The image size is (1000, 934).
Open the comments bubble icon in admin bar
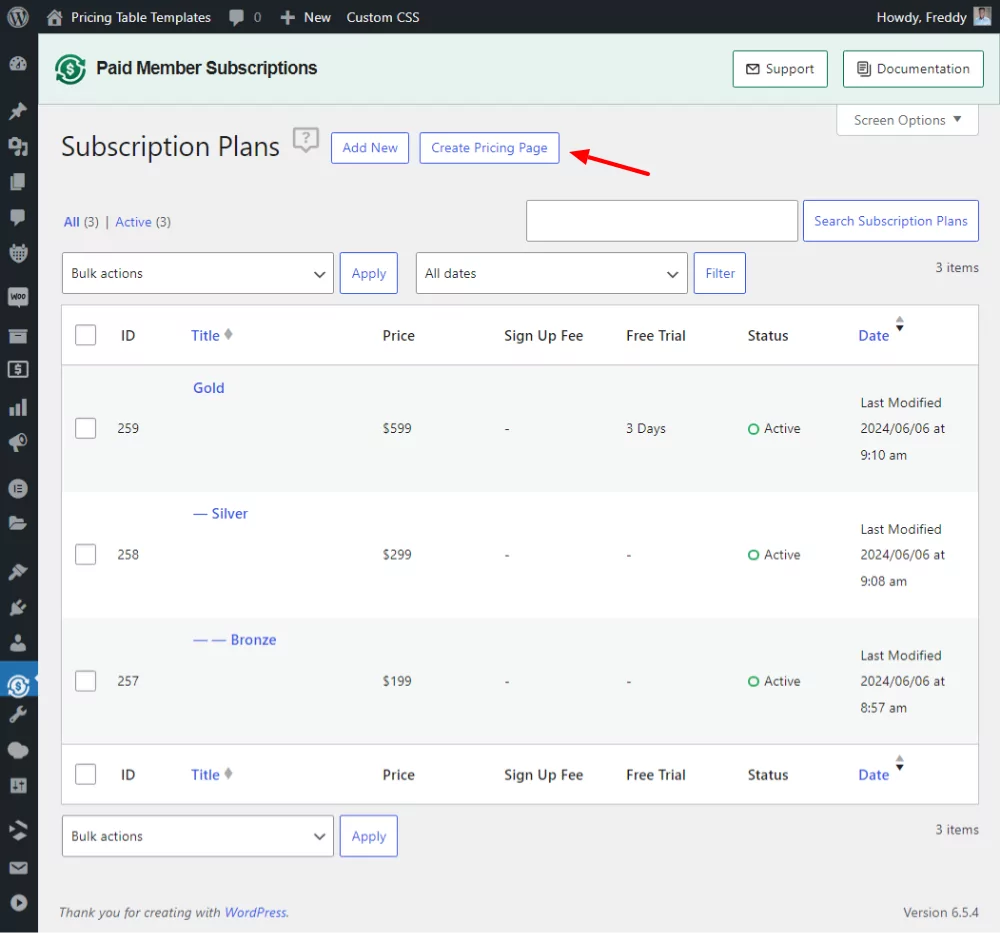coord(237,17)
